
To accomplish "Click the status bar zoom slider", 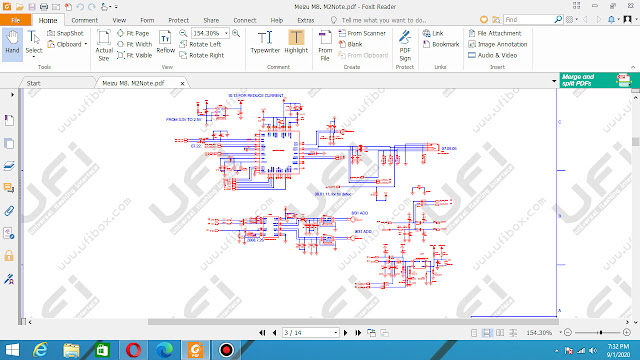I will click(x=601, y=333).
